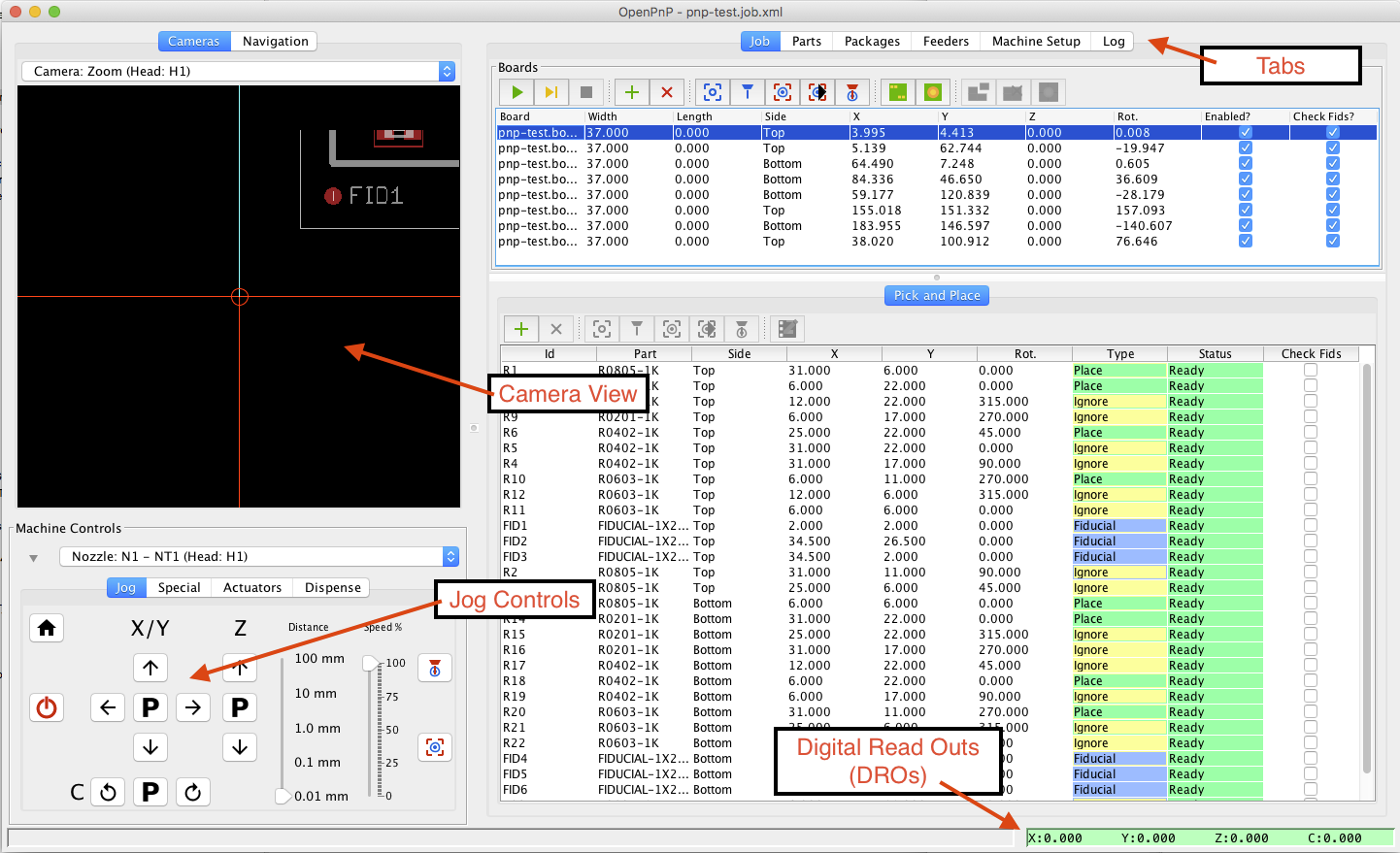The height and width of the screenshot is (853, 1400).
Task: Click the nozzle capture icon in Pick and Place toolbar
Action: click(637, 329)
